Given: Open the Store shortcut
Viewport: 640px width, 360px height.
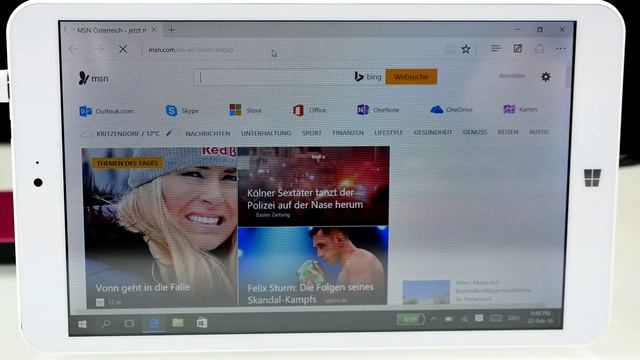Looking at the screenshot, I should point(245,110).
